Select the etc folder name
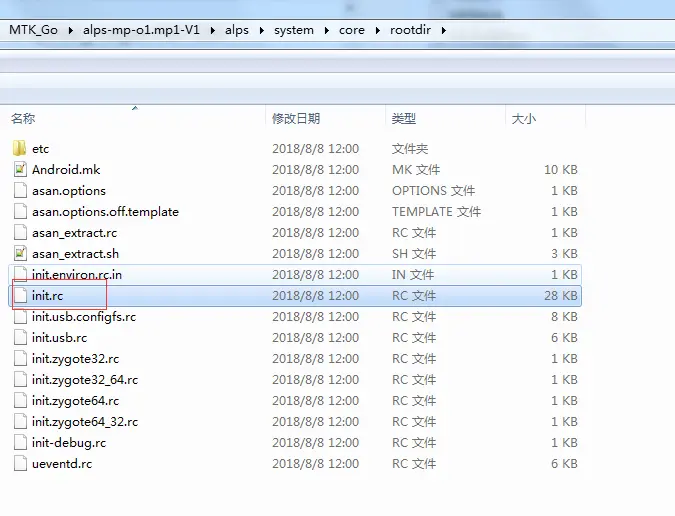The image size is (675, 516). tap(40, 149)
